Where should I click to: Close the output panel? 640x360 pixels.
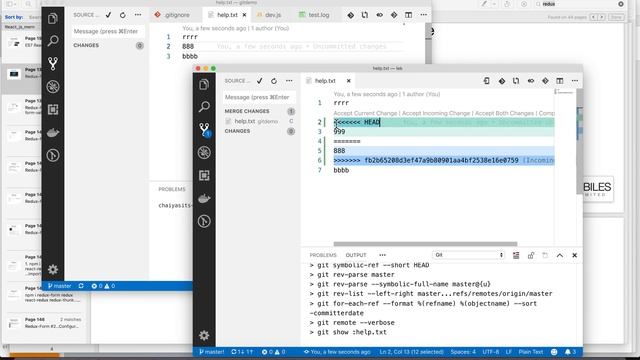pyautogui.click(x=574, y=255)
